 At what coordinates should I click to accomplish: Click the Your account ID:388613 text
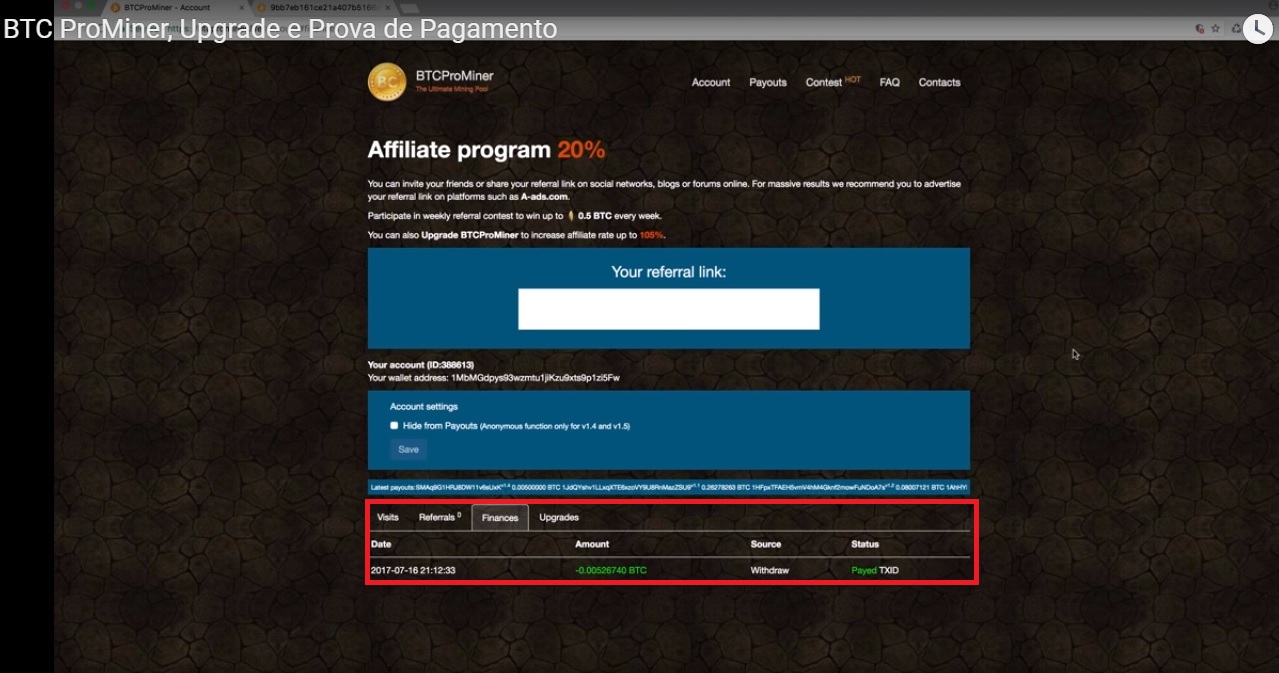coord(421,365)
